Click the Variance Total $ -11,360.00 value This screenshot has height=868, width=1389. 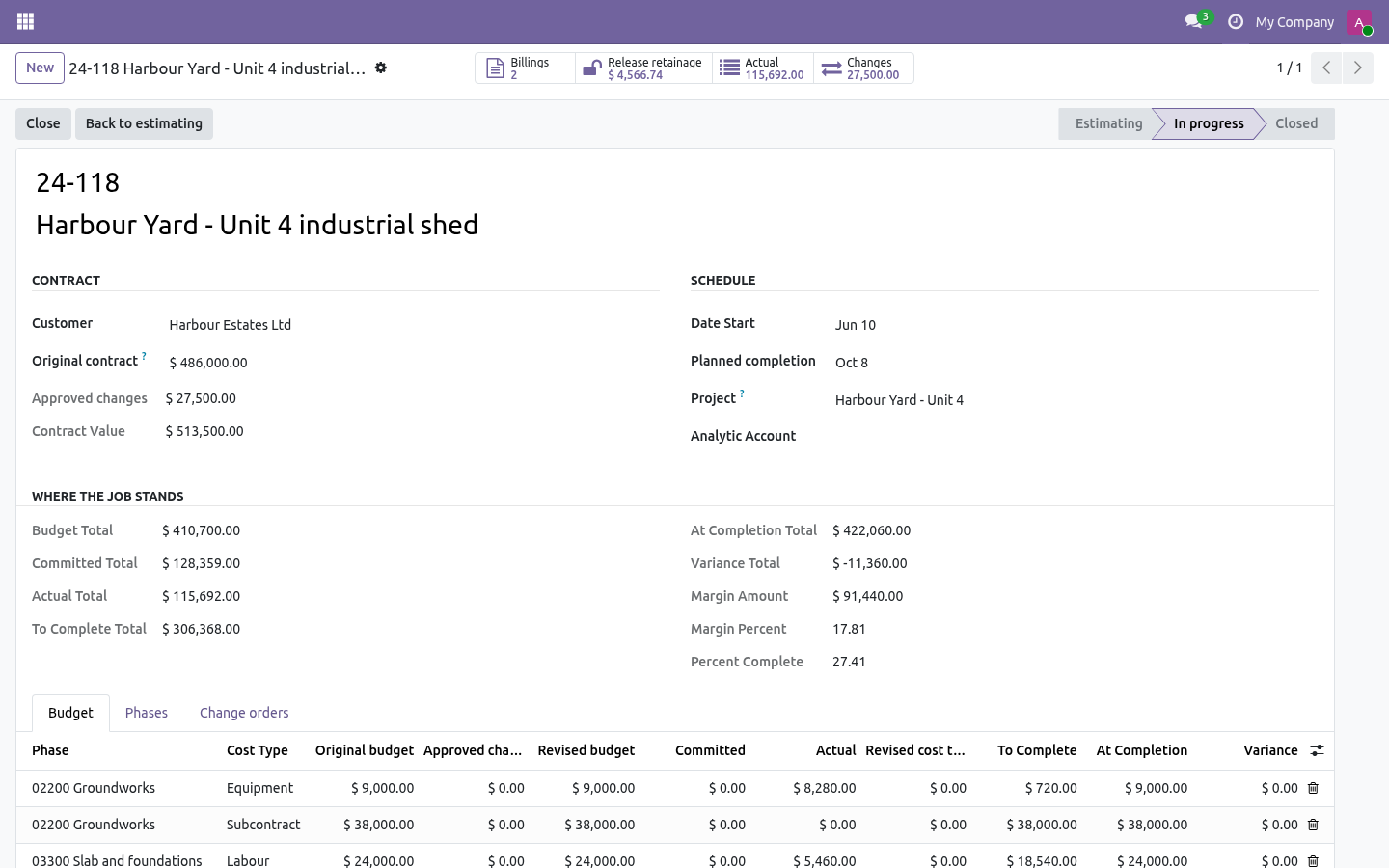coord(870,563)
